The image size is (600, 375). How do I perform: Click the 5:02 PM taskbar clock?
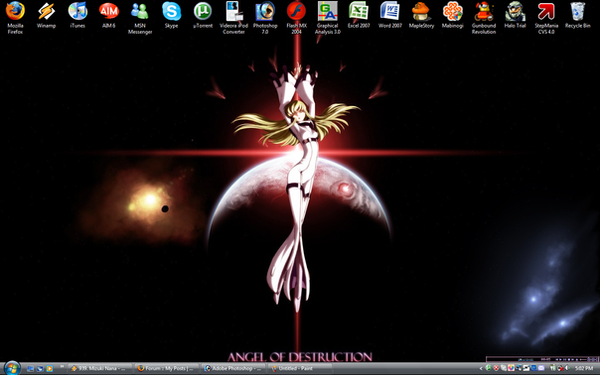[x=584, y=368]
